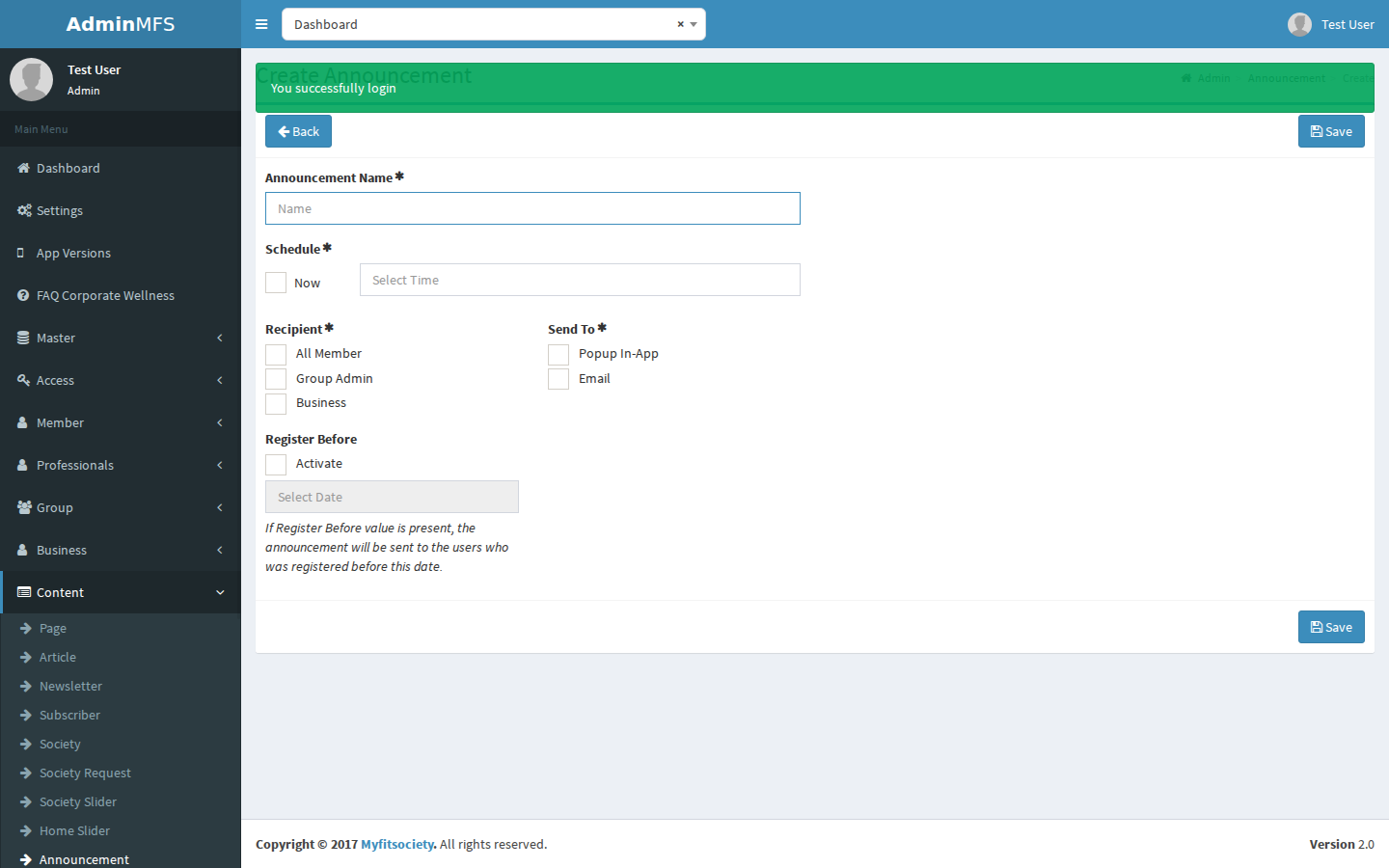Click the Master database icon
Screen dimensions: 1389x868
point(23,338)
